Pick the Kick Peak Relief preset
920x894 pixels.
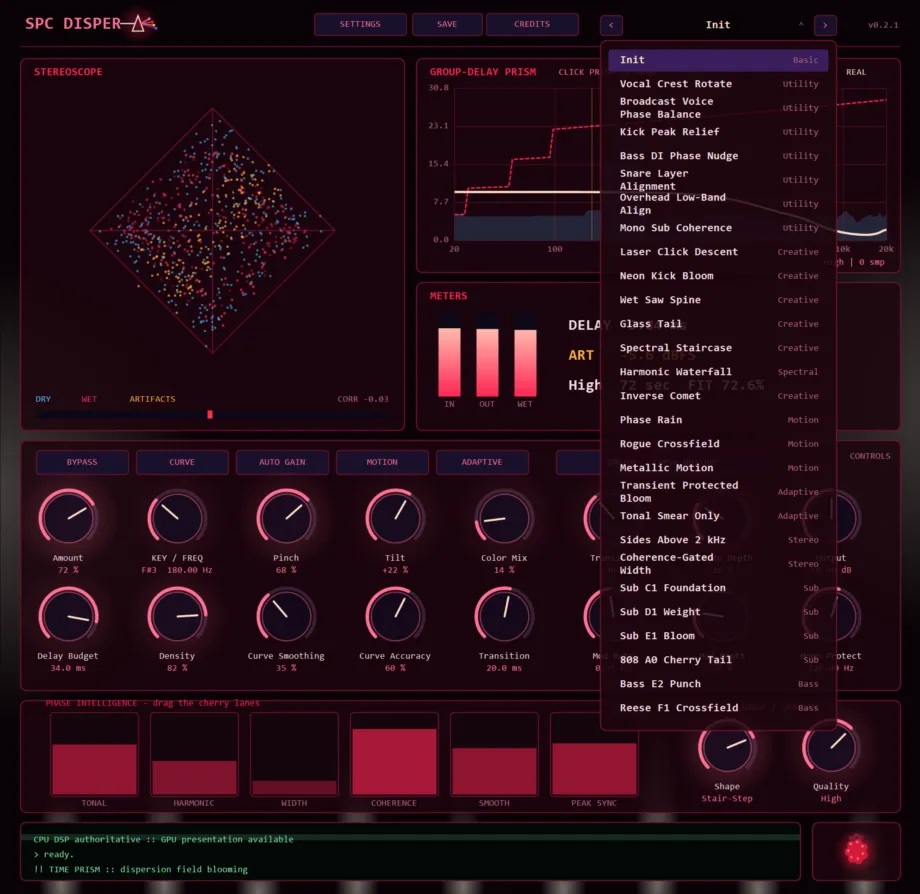tap(718, 132)
